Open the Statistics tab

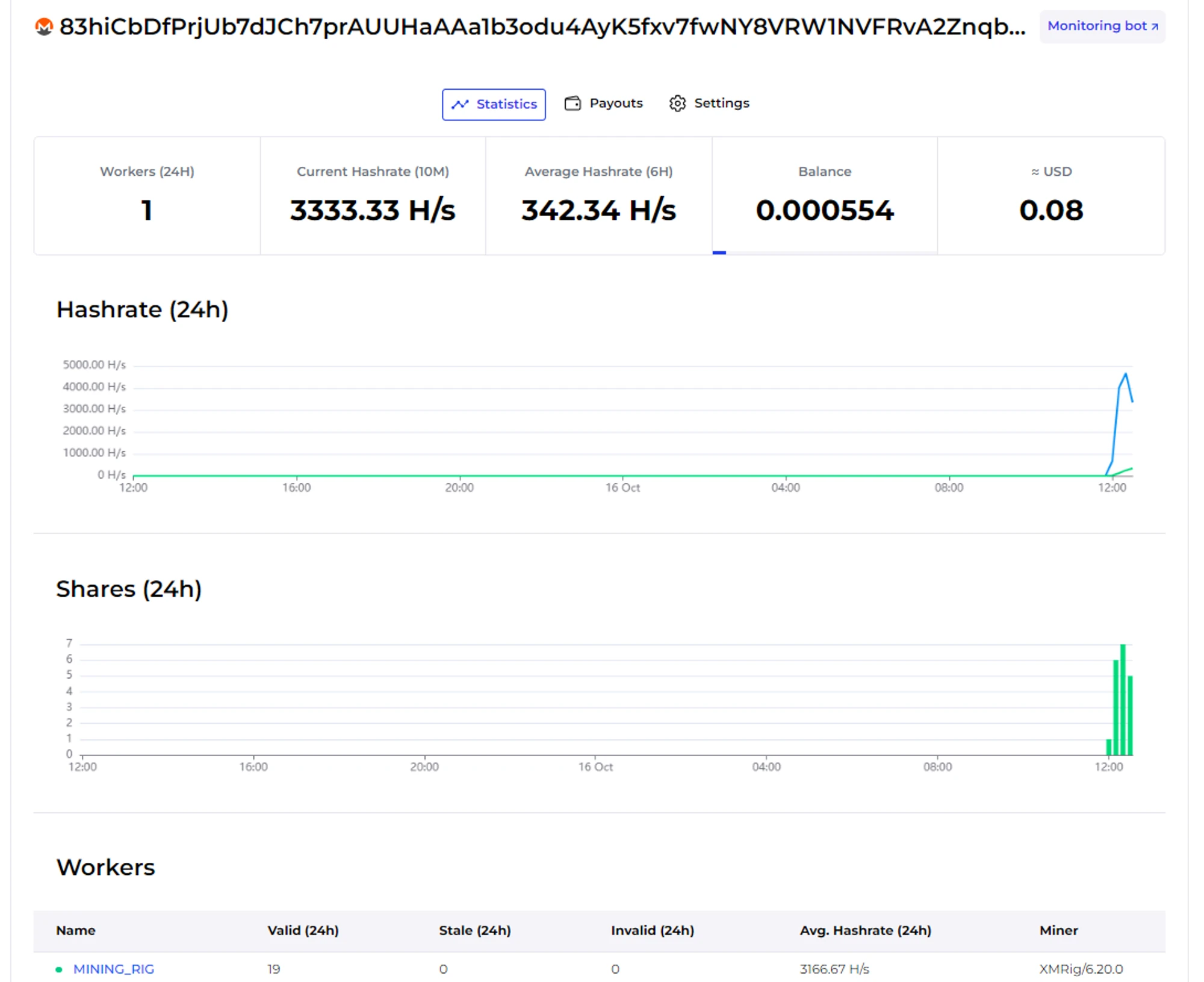tap(494, 105)
